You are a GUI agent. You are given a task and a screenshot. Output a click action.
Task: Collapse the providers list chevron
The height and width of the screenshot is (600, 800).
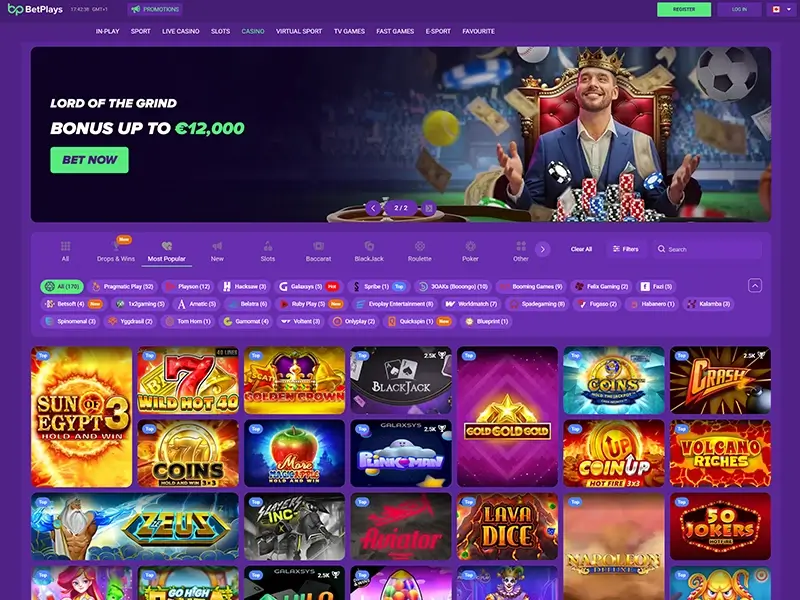click(755, 286)
